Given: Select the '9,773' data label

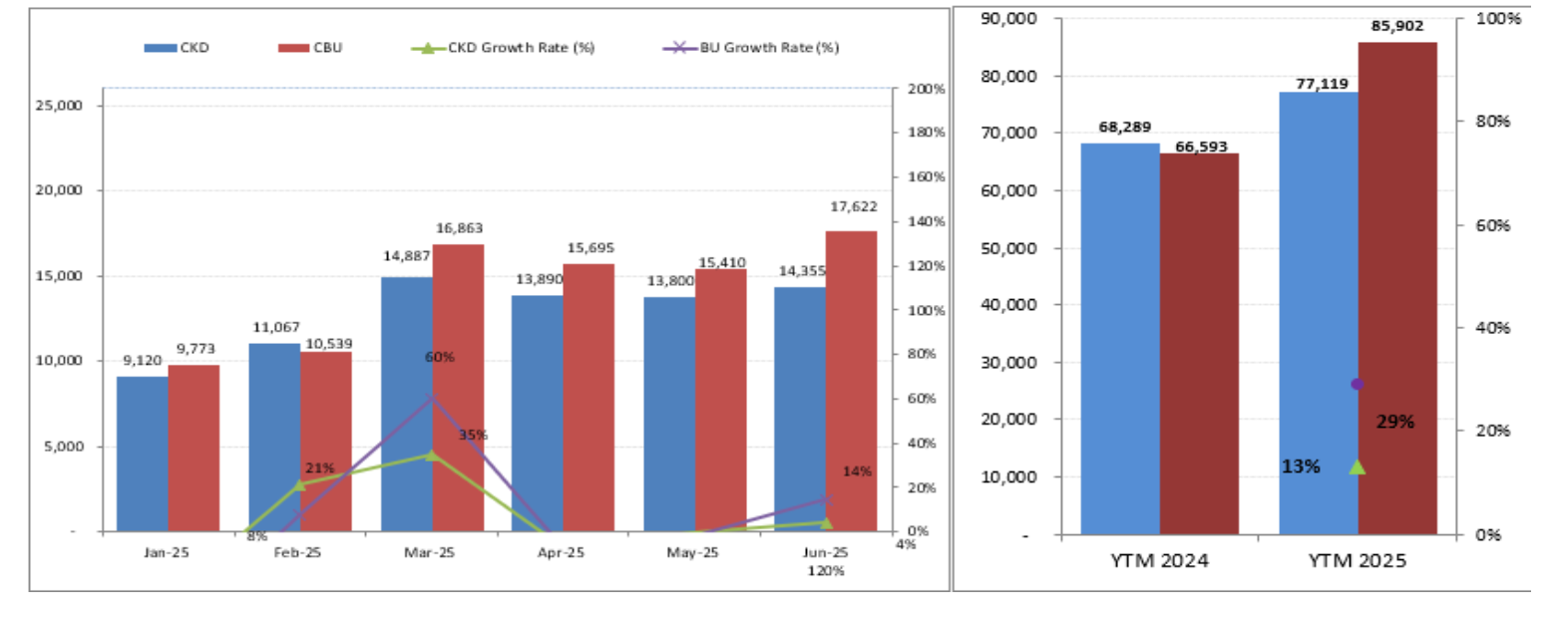Looking at the screenshot, I should coord(196,349).
